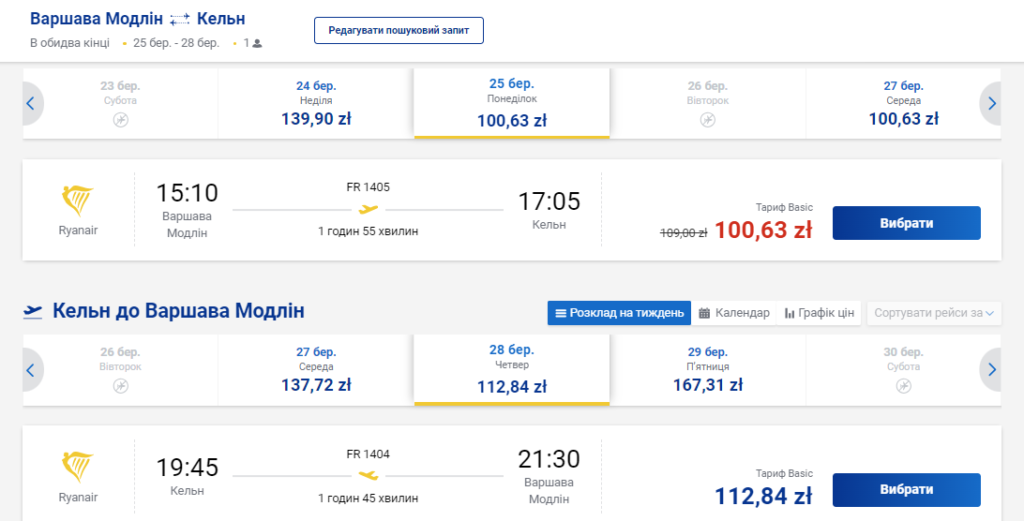Click the no-flight icon under 23 бер. Субота

point(121,120)
